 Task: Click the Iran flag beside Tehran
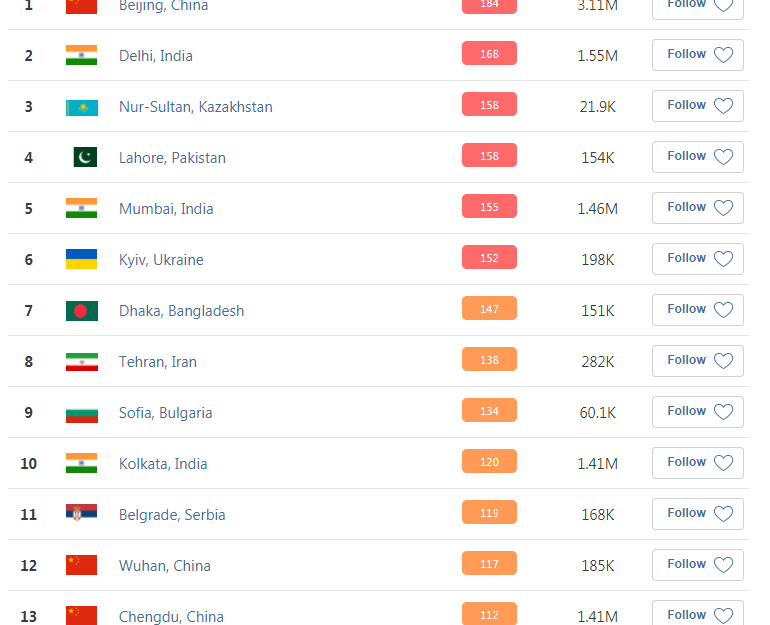click(x=82, y=362)
